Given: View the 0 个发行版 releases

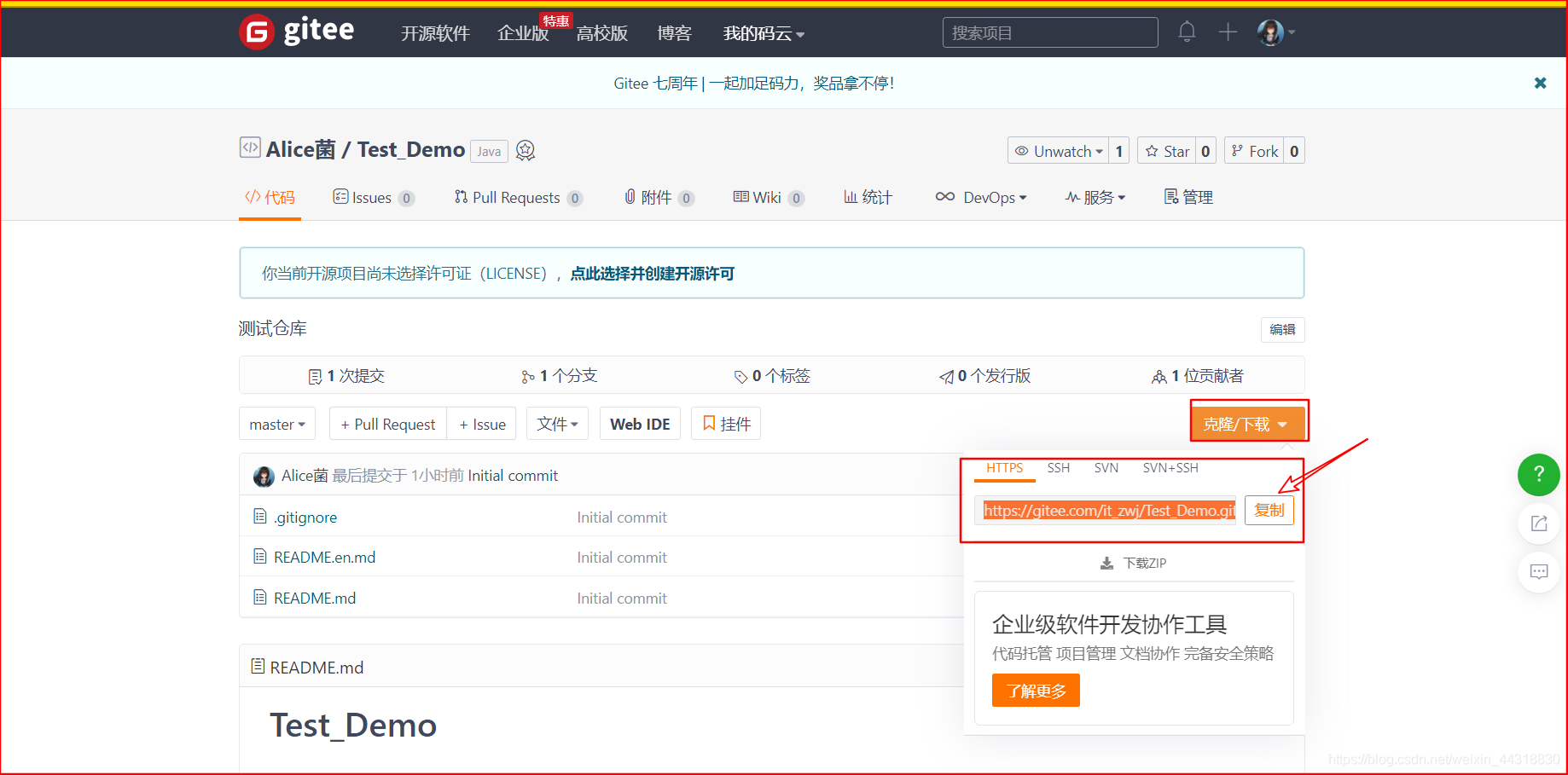Looking at the screenshot, I should click(984, 376).
